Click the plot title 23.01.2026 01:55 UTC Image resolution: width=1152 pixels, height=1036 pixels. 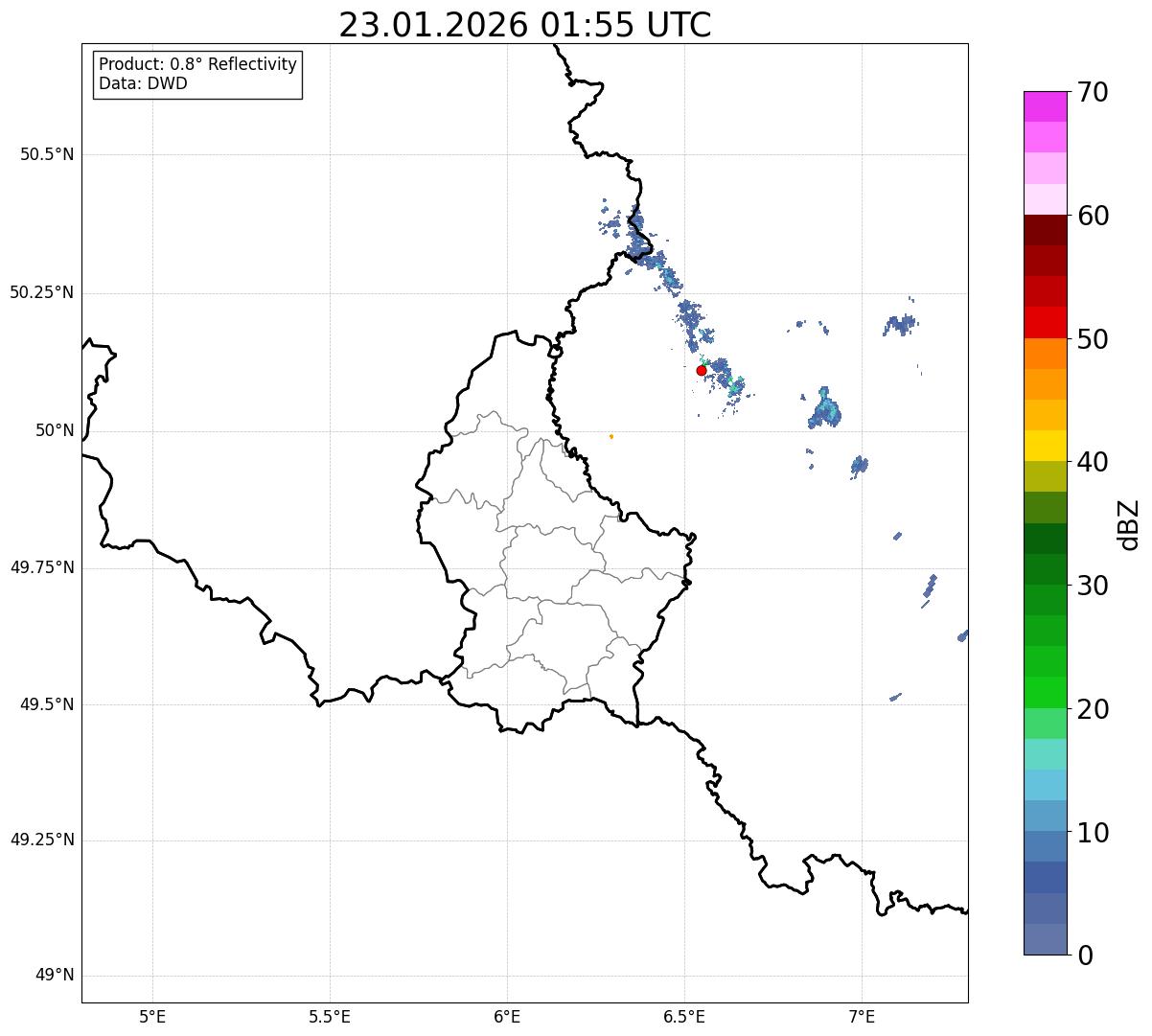coord(525,25)
